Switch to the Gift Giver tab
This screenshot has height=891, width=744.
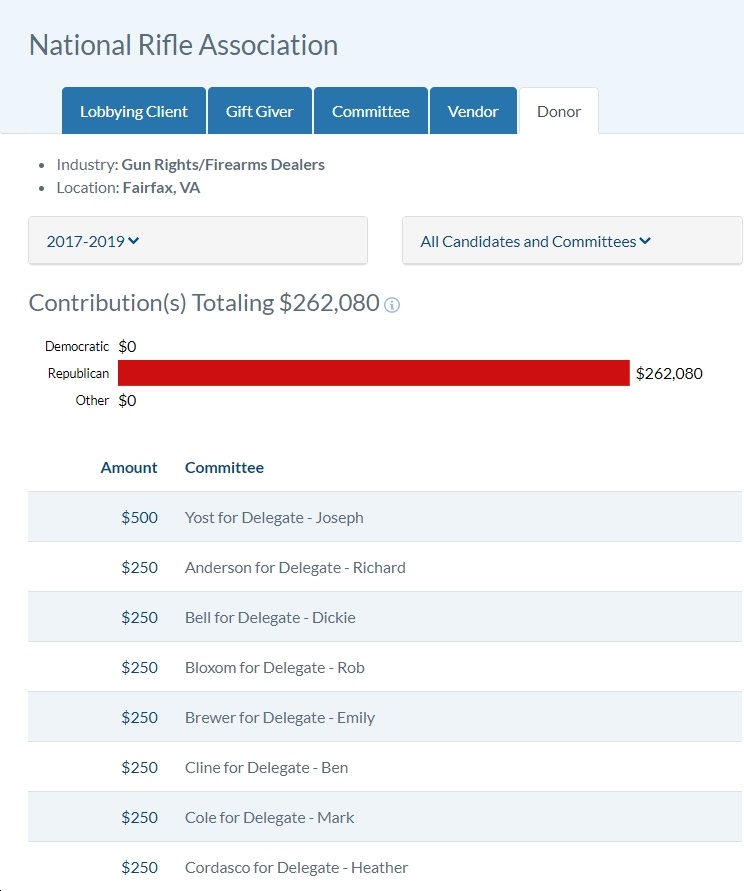pos(260,111)
